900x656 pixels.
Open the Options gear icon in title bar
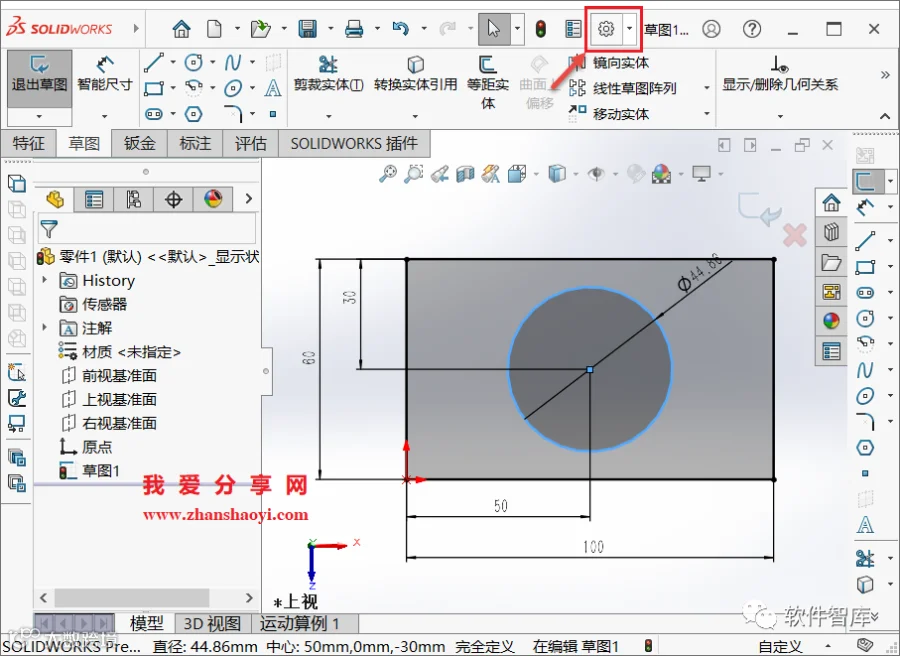[x=606, y=28]
